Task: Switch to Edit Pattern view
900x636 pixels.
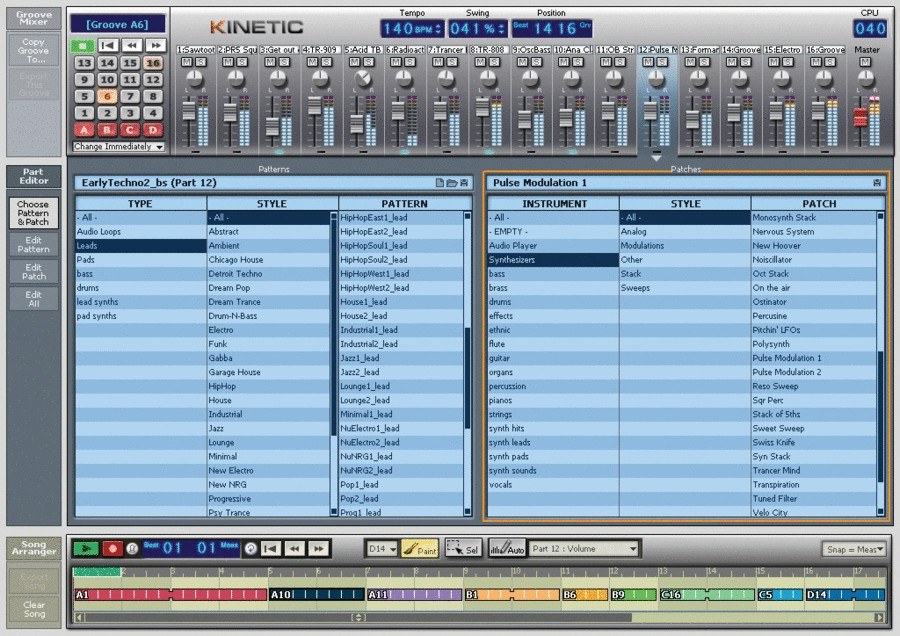Action: (34, 243)
